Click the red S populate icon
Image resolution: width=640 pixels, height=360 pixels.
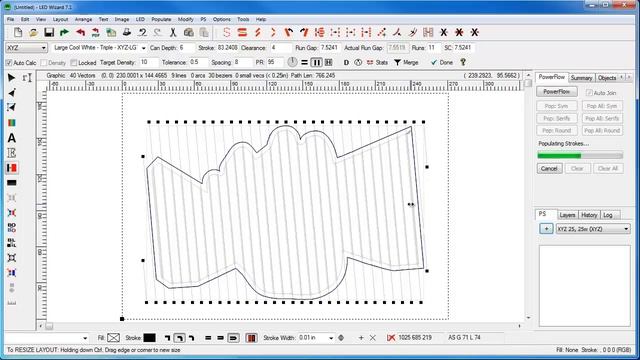click(x=227, y=32)
